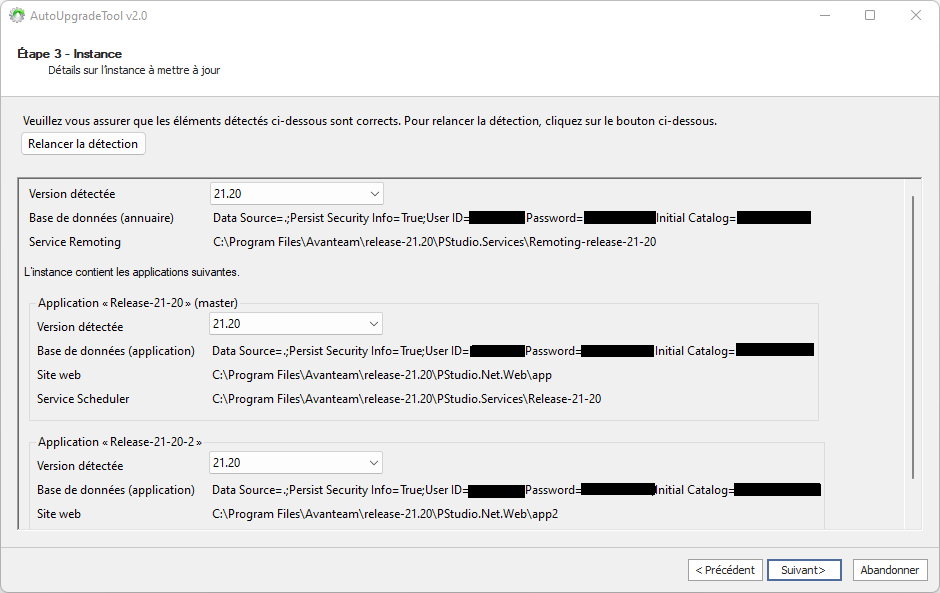The width and height of the screenshot is (940, 593).
Task: Click Release-21-20-2 application database connection string
Action: point(340,490)
